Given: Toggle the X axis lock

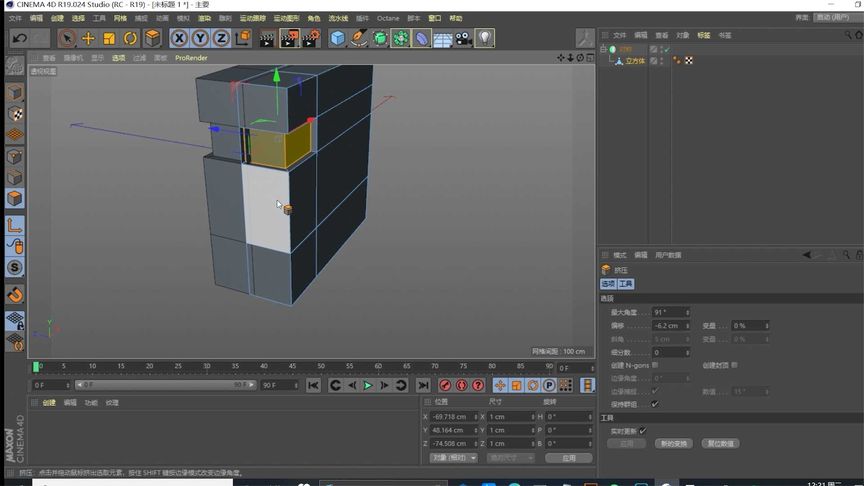Looking at the screenshot, I should [x=179, y=38].
